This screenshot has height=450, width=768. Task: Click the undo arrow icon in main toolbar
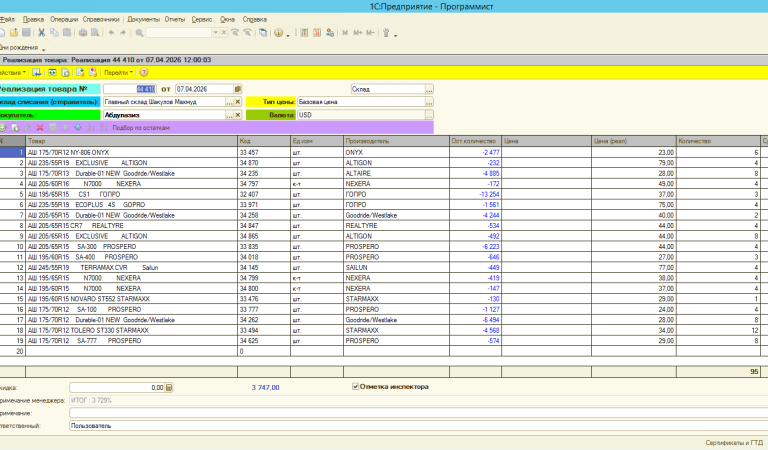pos(109,33)
